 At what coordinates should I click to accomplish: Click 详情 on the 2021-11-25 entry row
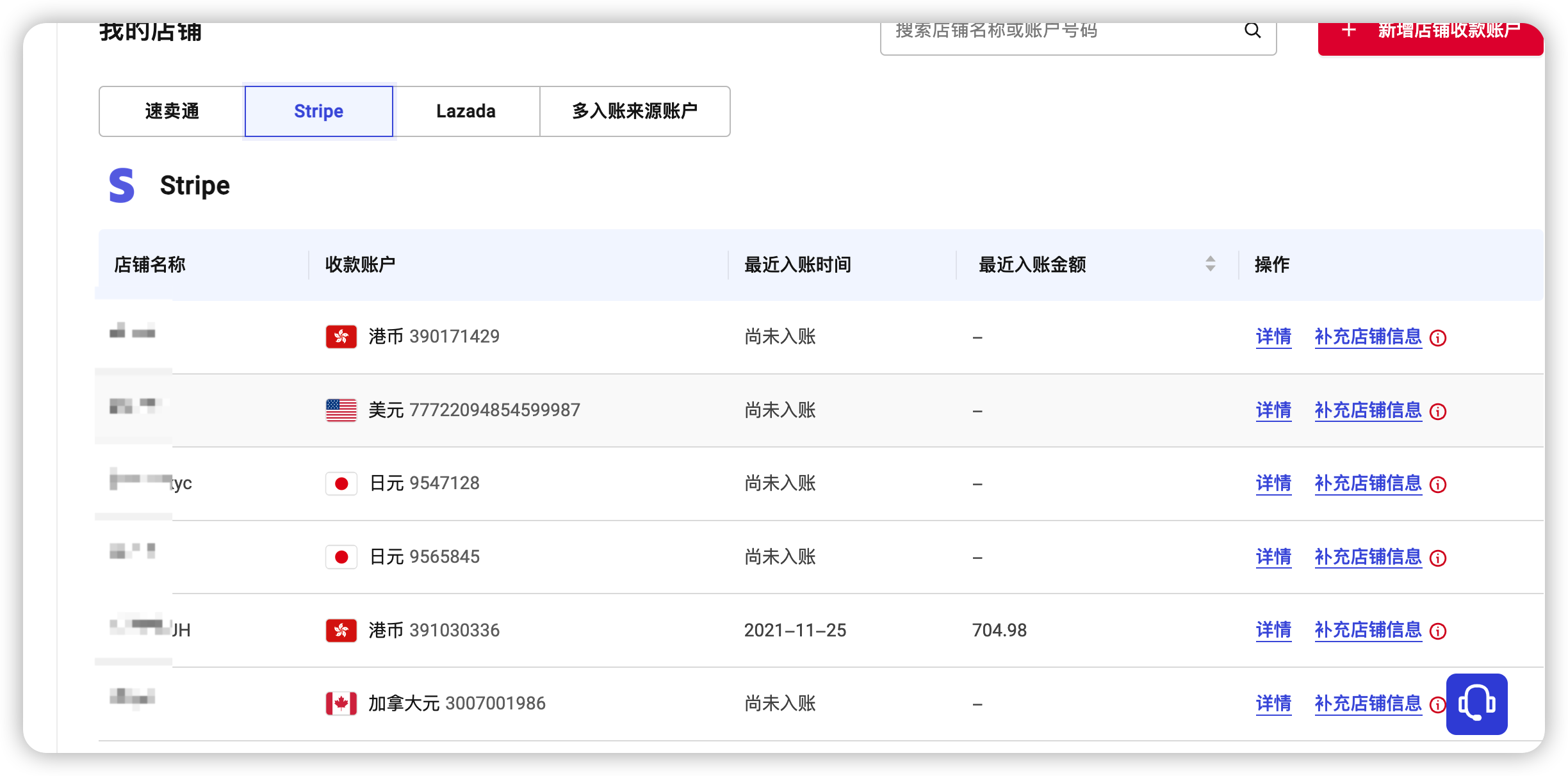[1273, 631]
